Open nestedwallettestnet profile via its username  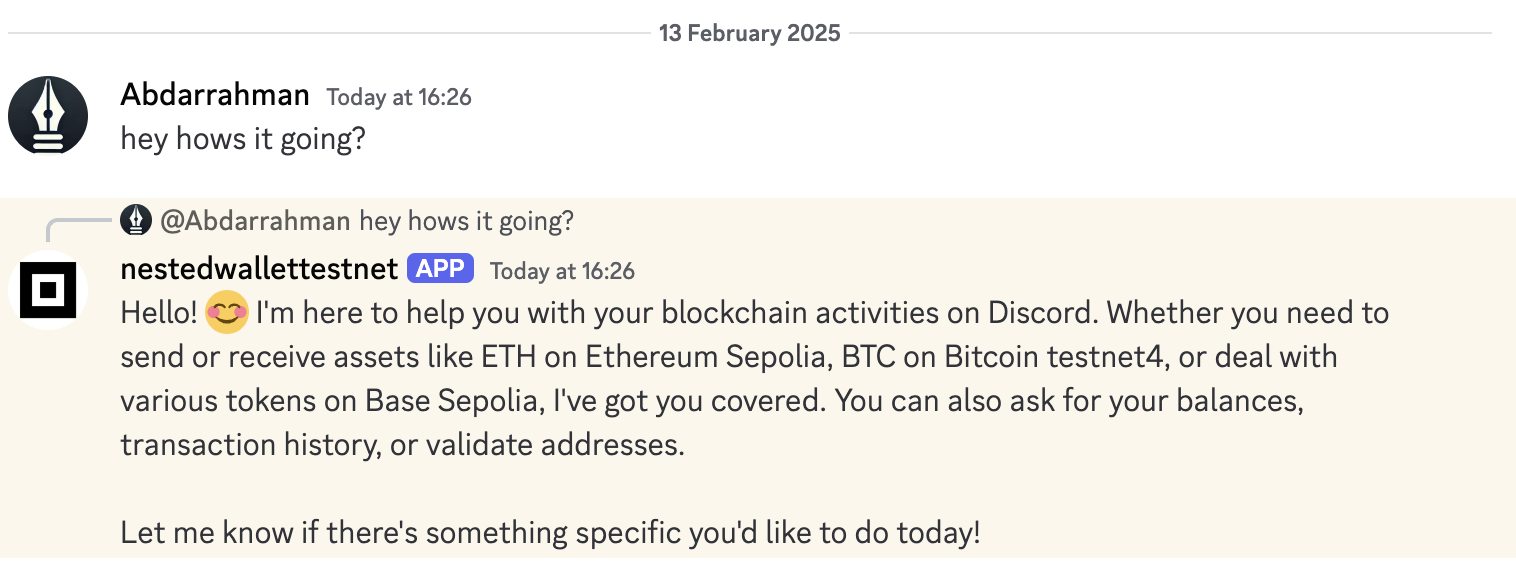(x=259, y=270)
